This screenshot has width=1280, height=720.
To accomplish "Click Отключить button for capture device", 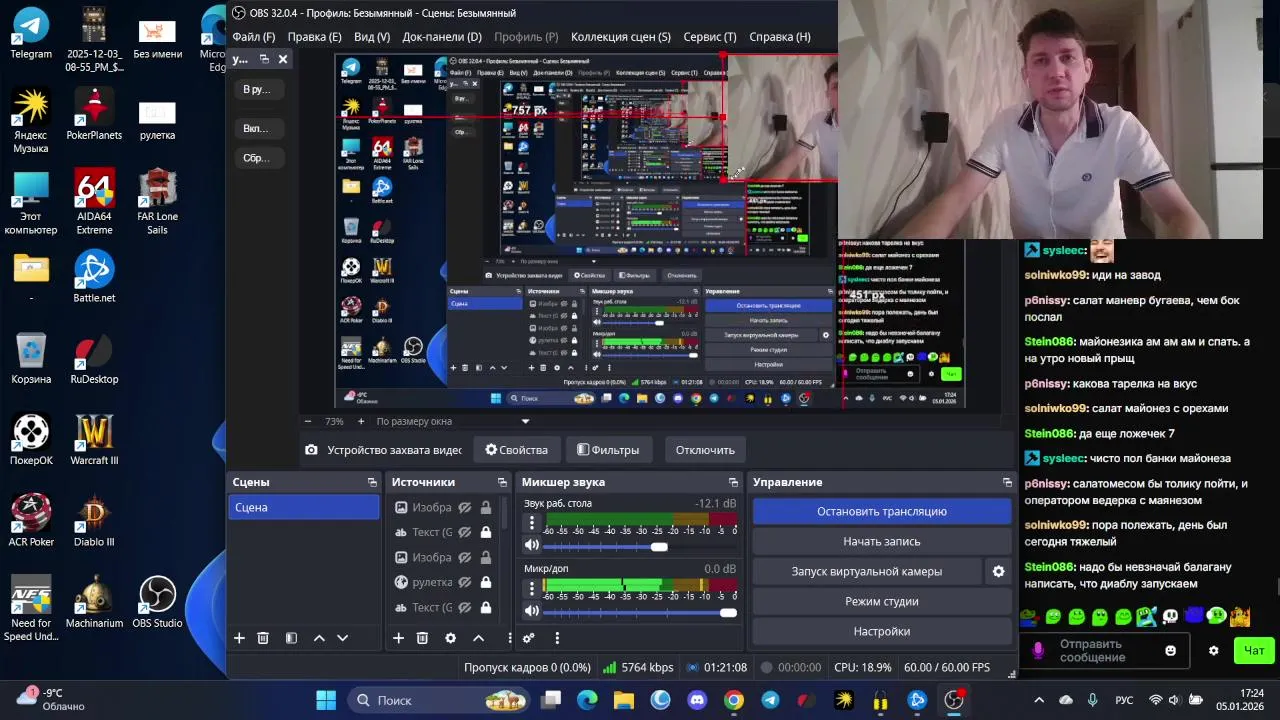I will click(705, 450).
